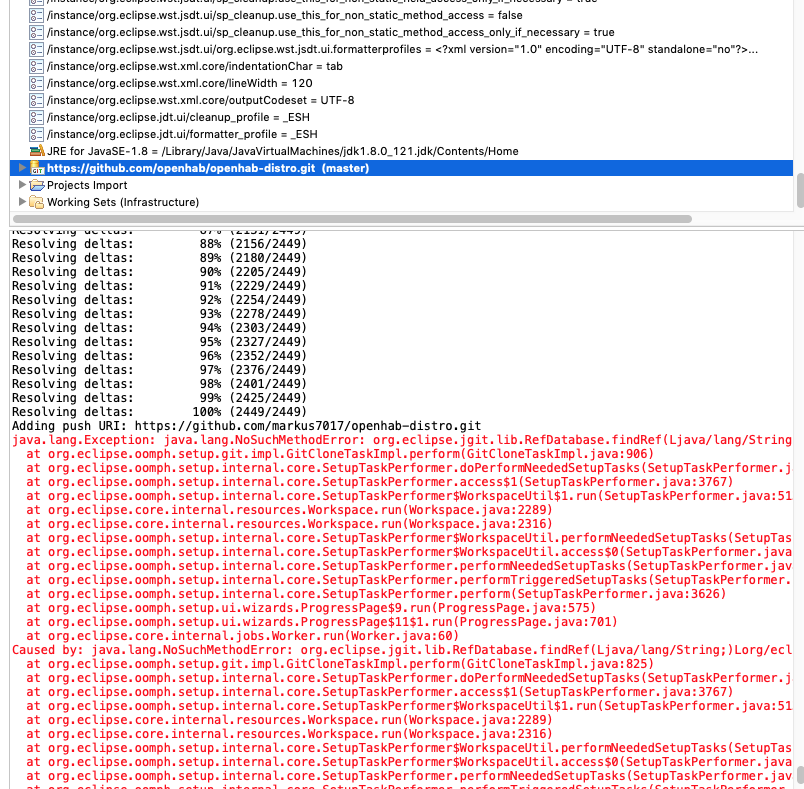Click the preference icon beside indentationChar = tab
This screenshot has height=789, width=804.
[x=36, y=67]
